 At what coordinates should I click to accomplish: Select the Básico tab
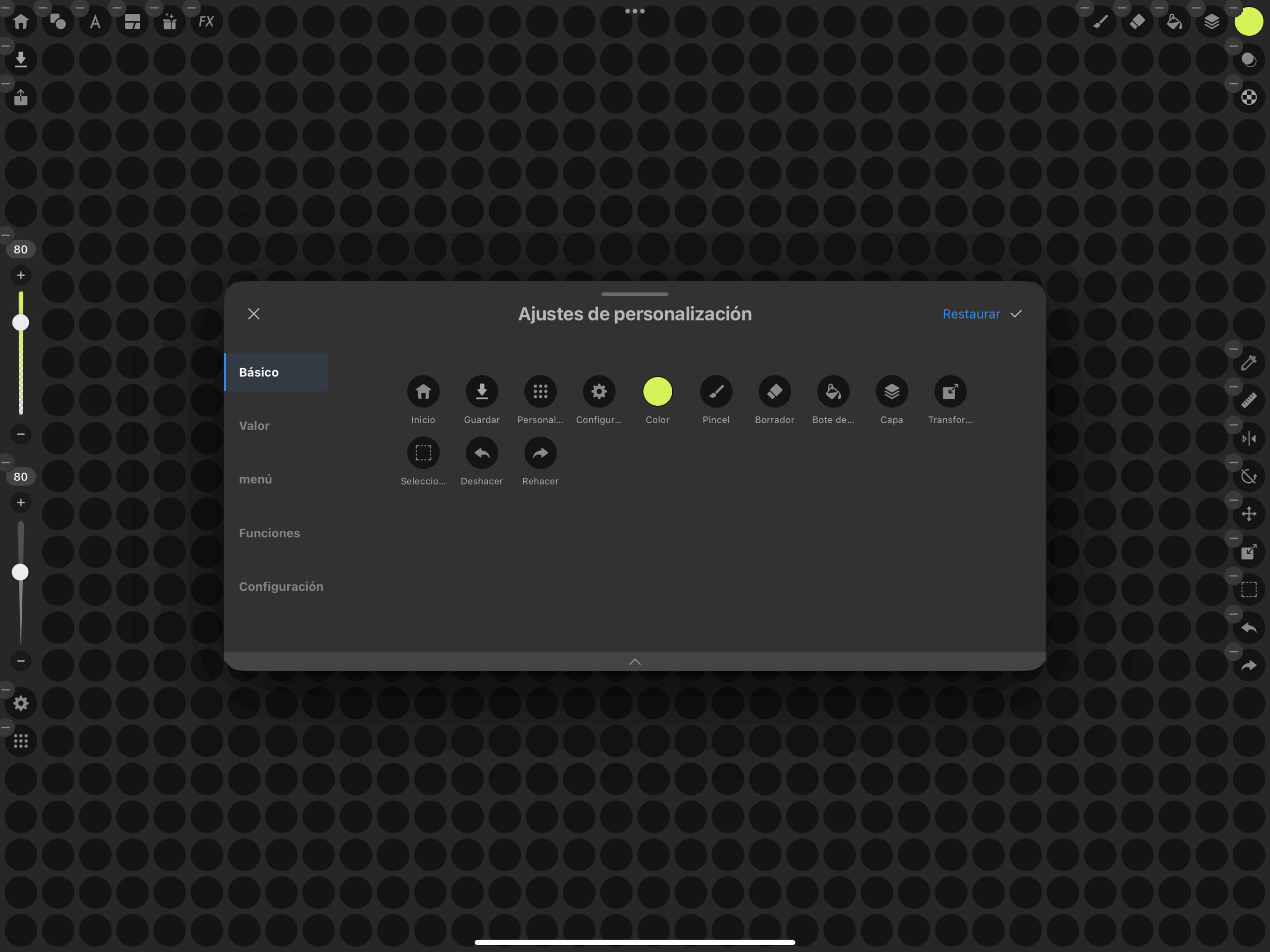point(276,372)
